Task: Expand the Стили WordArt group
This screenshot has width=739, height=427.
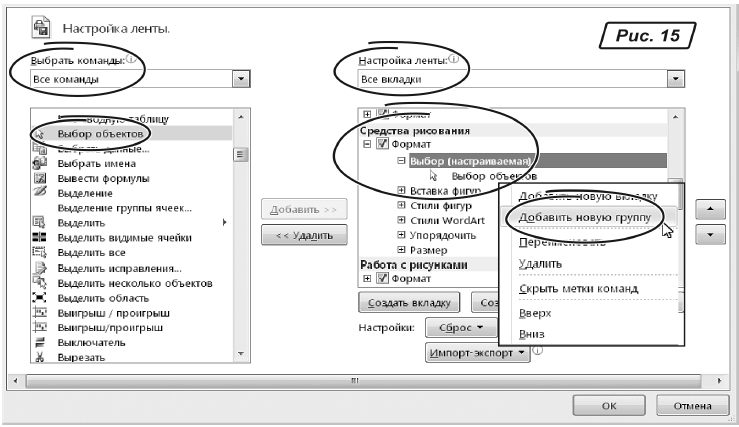Action: (x=401, y=220)
